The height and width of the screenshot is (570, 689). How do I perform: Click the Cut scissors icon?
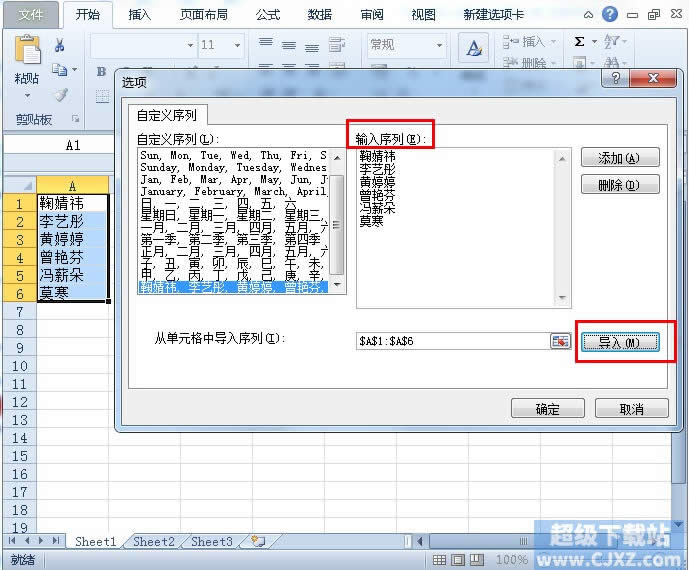coord(60,45)
